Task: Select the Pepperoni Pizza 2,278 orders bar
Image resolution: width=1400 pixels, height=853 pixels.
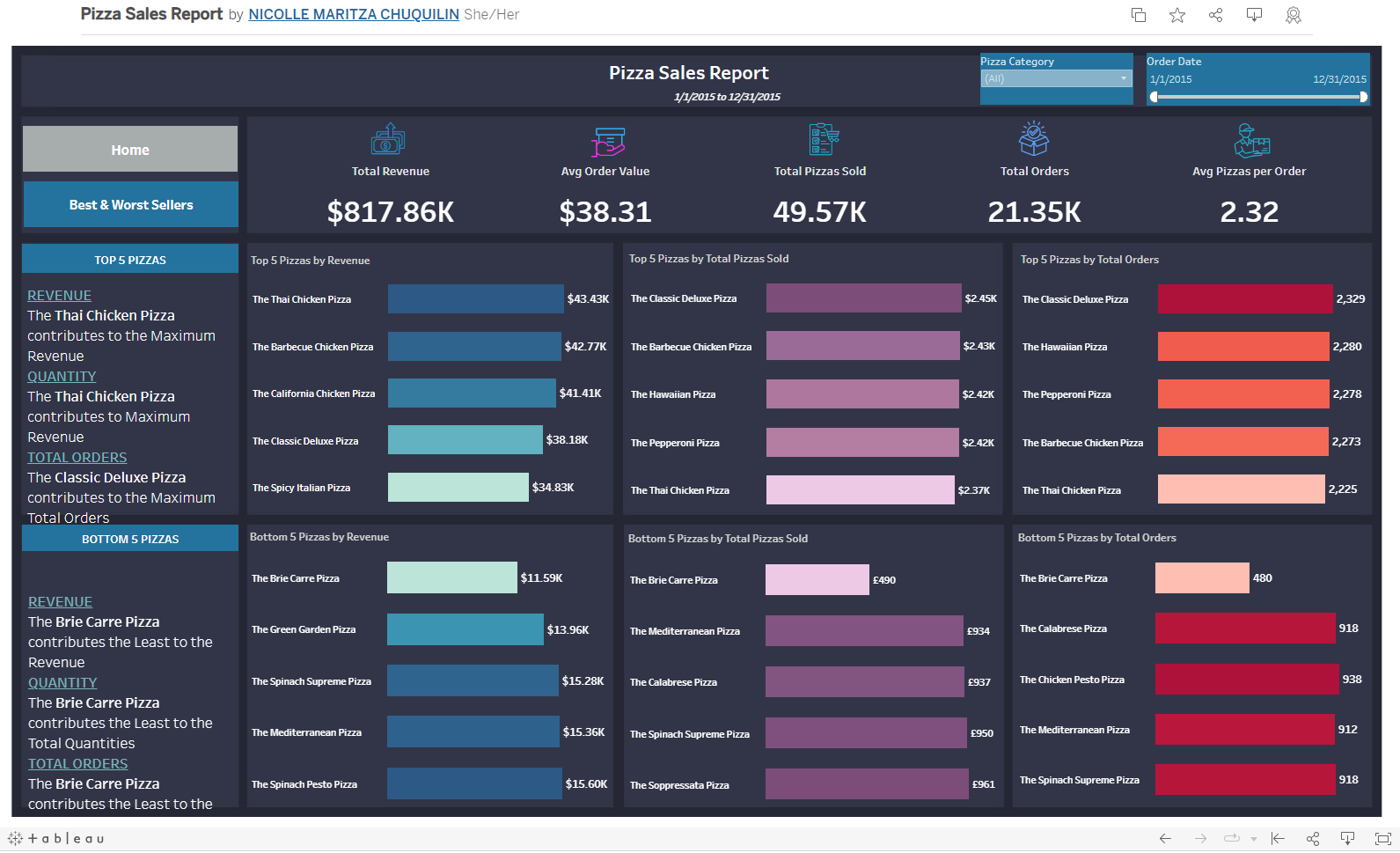Action: click(x=1243, y=394)
